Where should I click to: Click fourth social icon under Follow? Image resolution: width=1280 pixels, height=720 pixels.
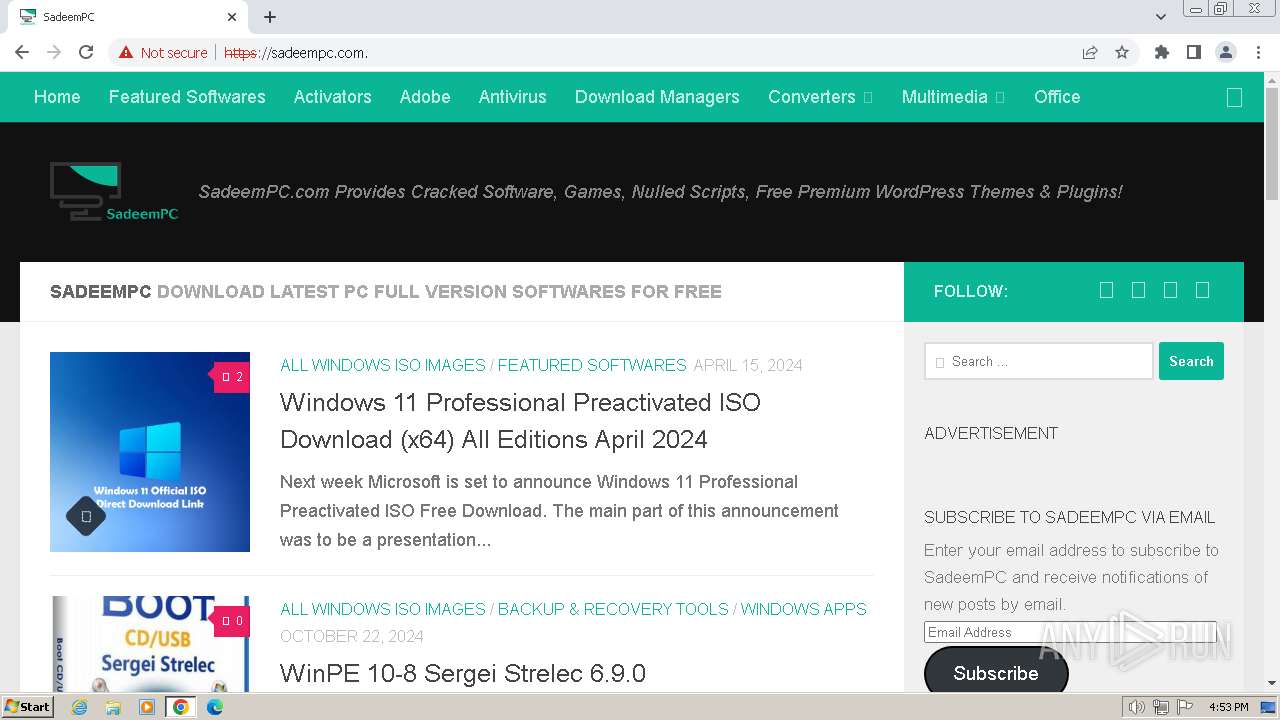[x=1202, y=290]
